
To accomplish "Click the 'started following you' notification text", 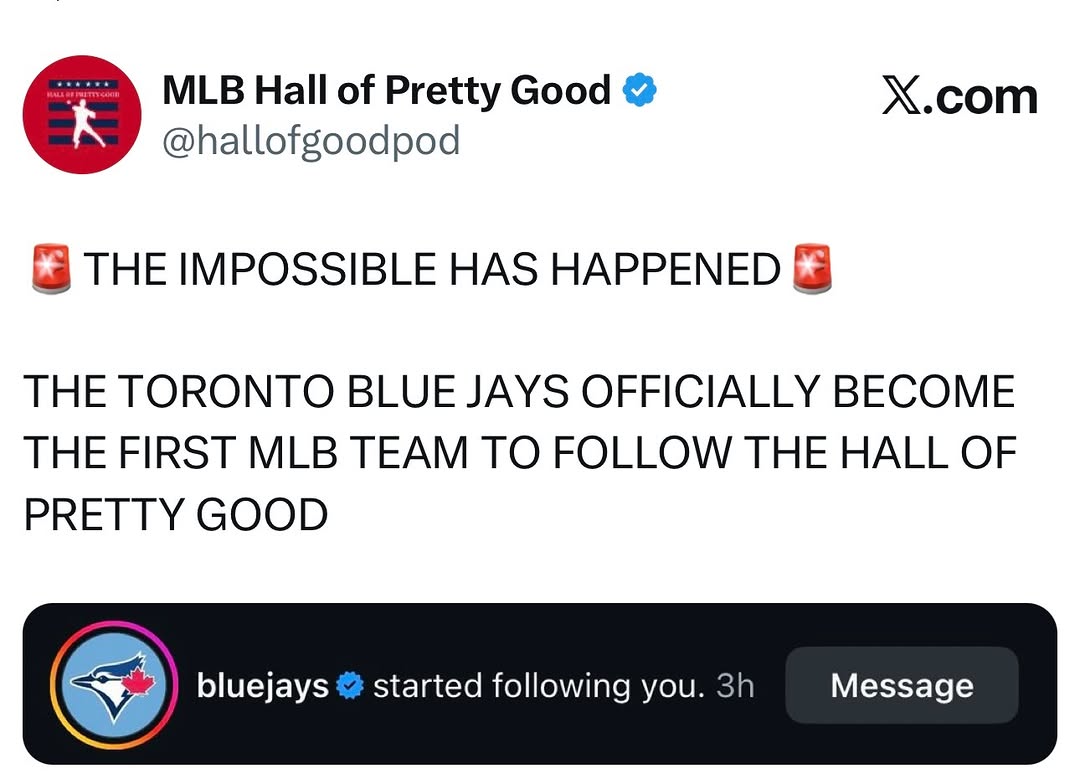I will (539, 686).
